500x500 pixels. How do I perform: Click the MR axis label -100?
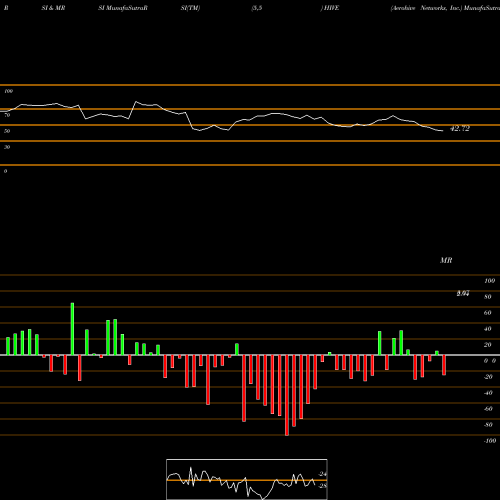[x=490, y=441]
